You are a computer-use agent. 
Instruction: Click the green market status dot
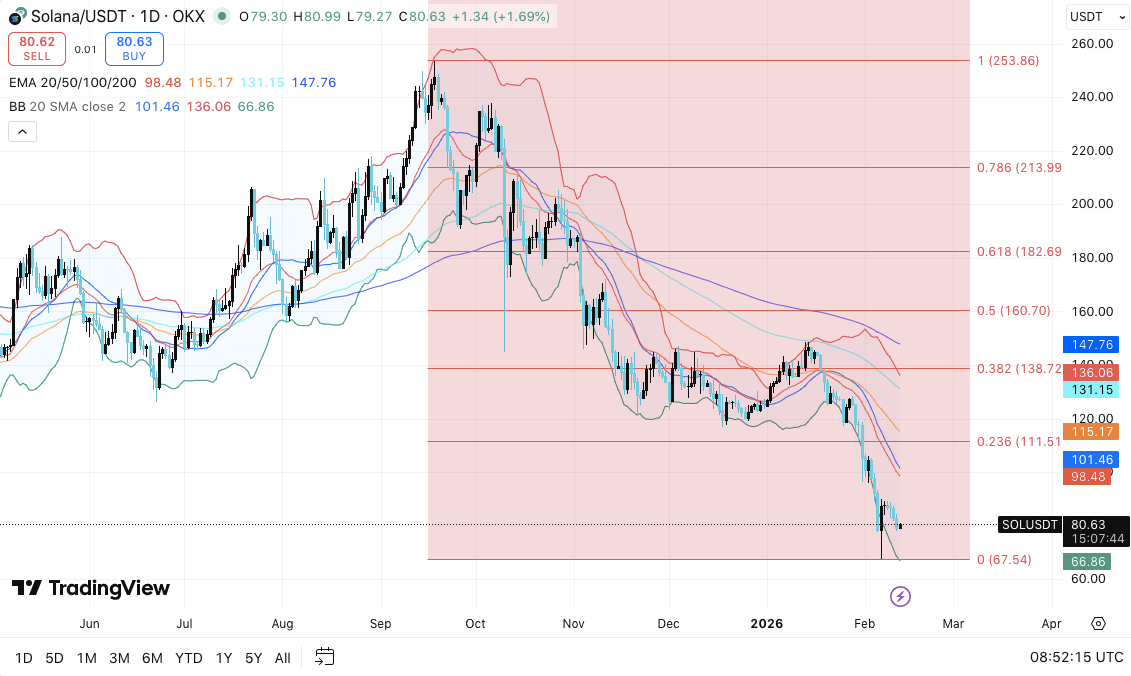click(x=220, y=17)
